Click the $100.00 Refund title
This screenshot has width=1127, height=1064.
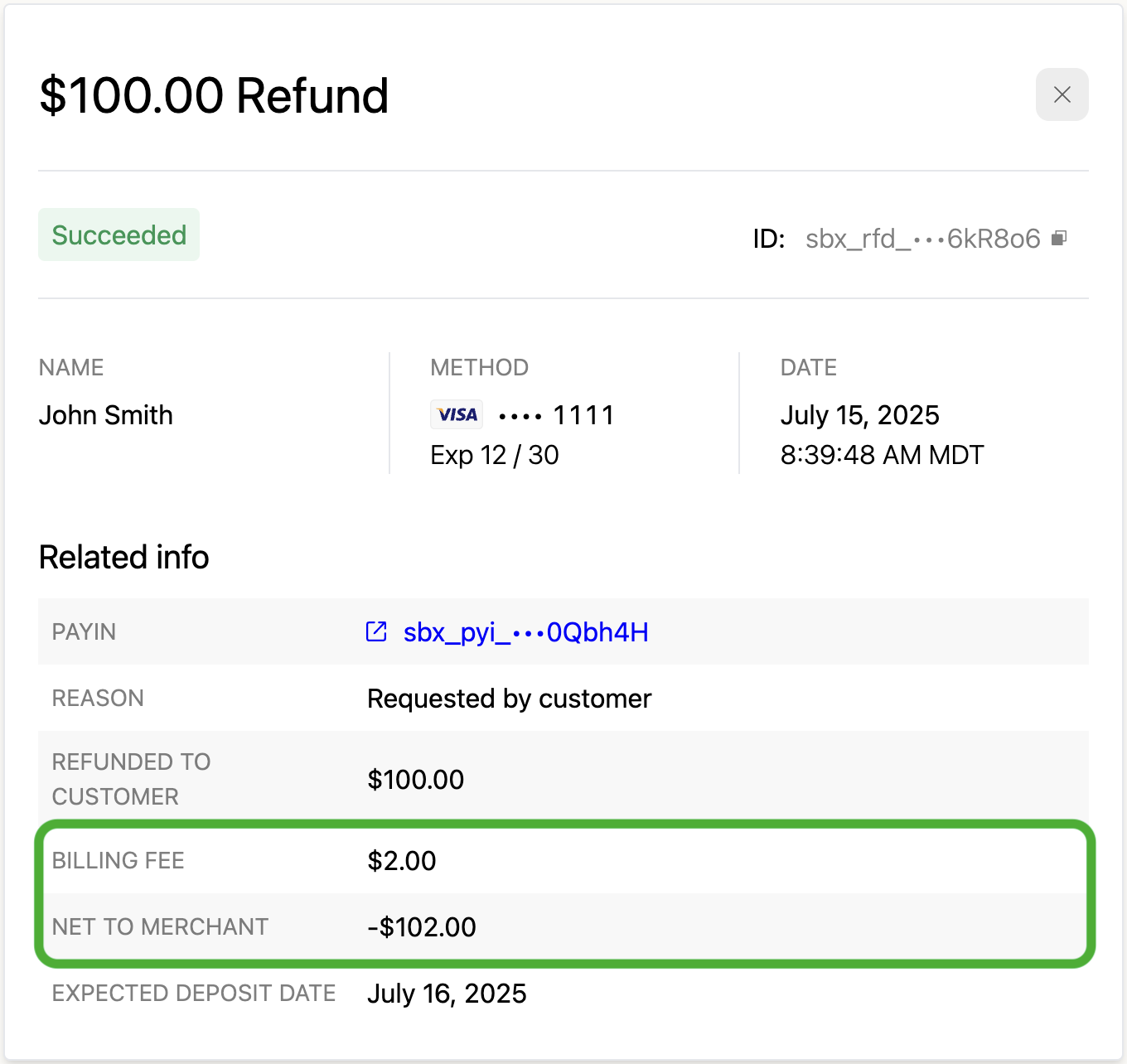point(214,95)
